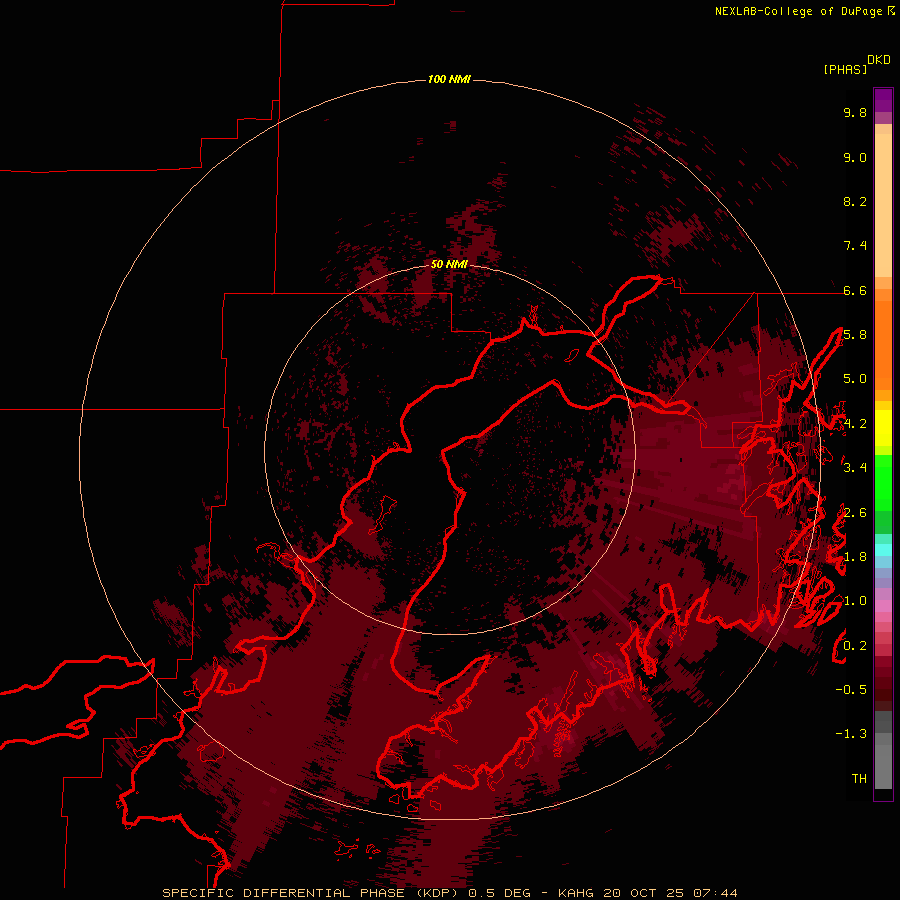The height and width of the screenshot is (900, 900).
Task: Select the 5.8 scale value
Action: point(855,335)
